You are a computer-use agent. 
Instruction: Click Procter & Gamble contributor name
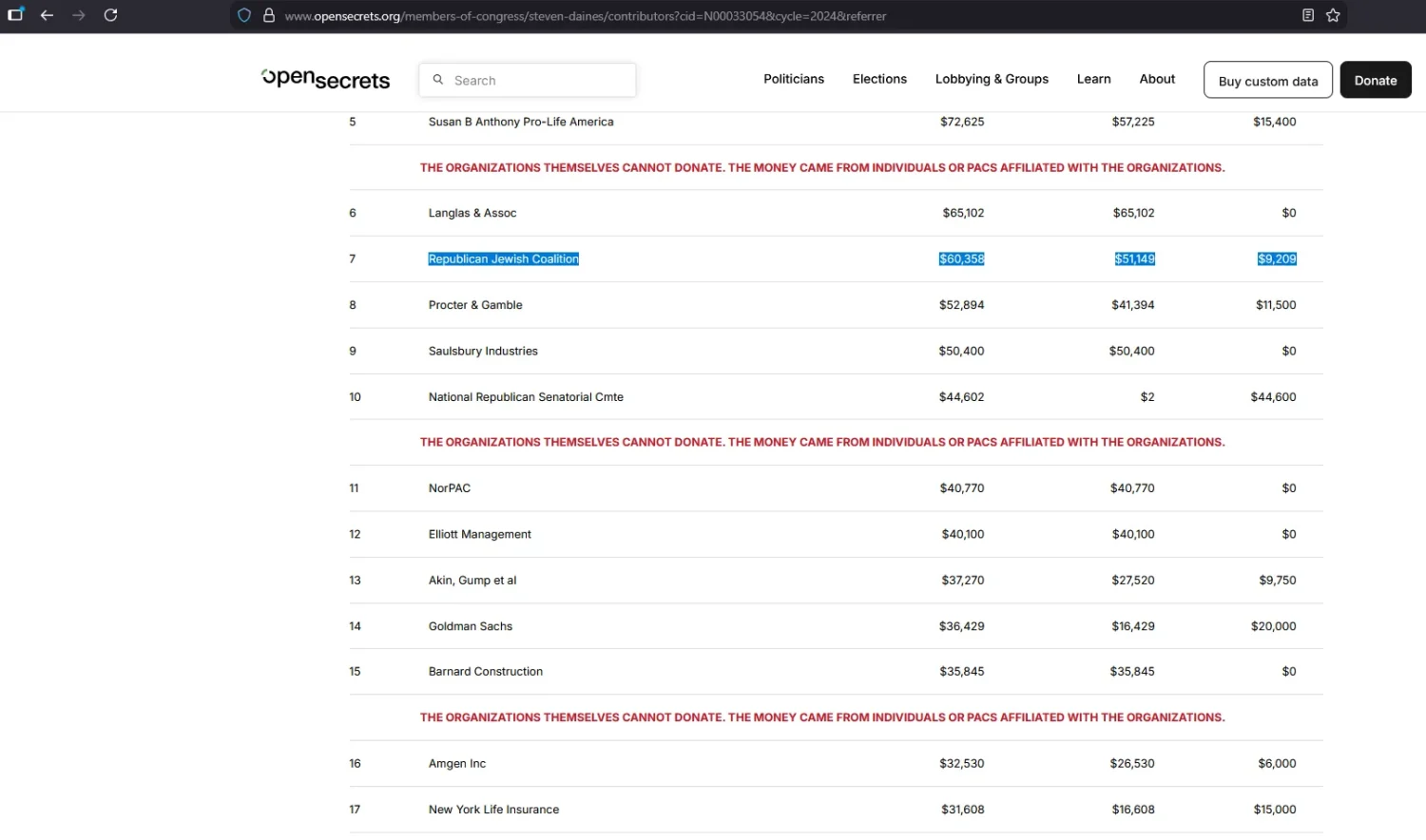[475, 305]
